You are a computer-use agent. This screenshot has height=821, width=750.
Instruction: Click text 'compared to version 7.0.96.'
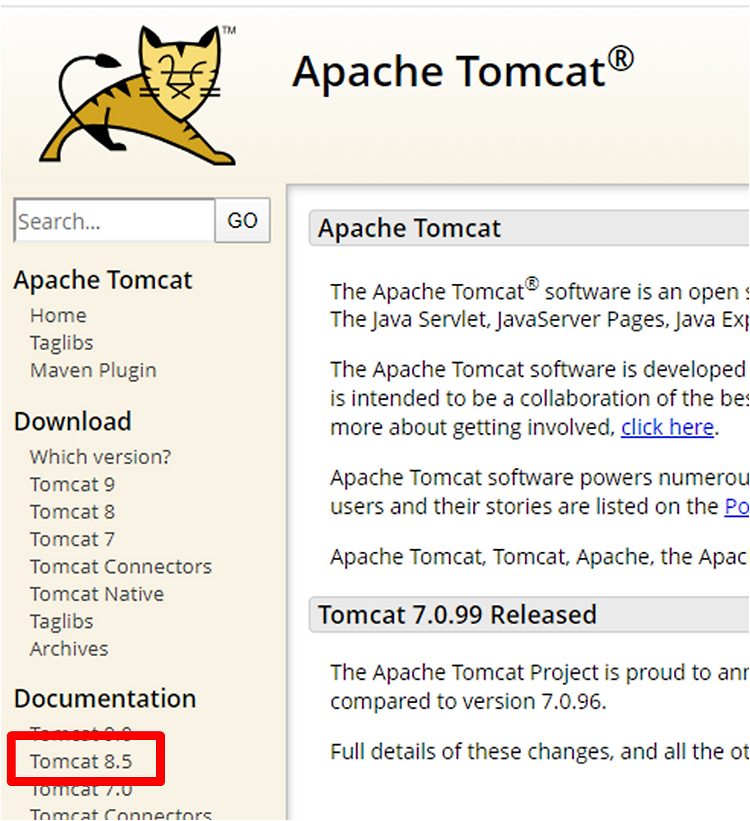coord(468,702)
